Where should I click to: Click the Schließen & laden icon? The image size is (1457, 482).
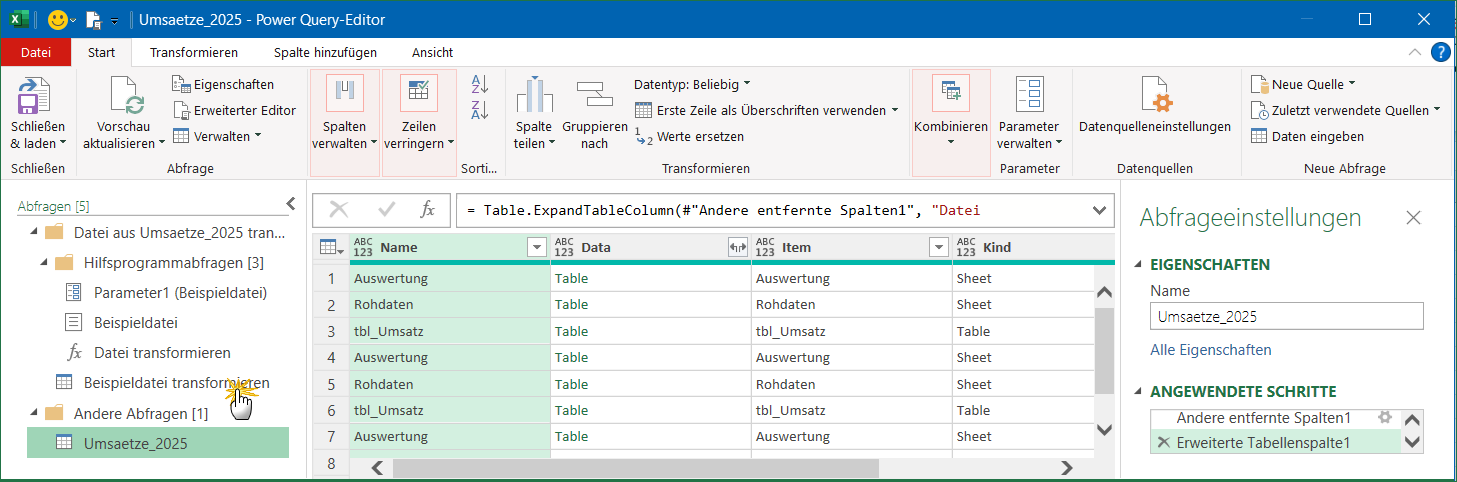pos(37,100)
